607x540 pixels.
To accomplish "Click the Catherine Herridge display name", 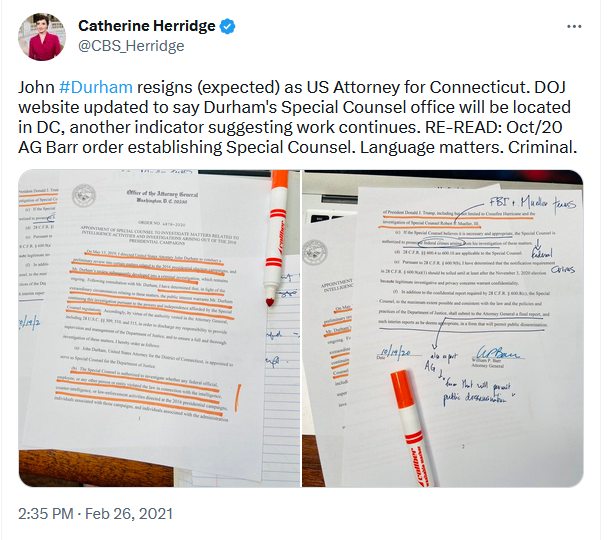I will tap(147, 26).
